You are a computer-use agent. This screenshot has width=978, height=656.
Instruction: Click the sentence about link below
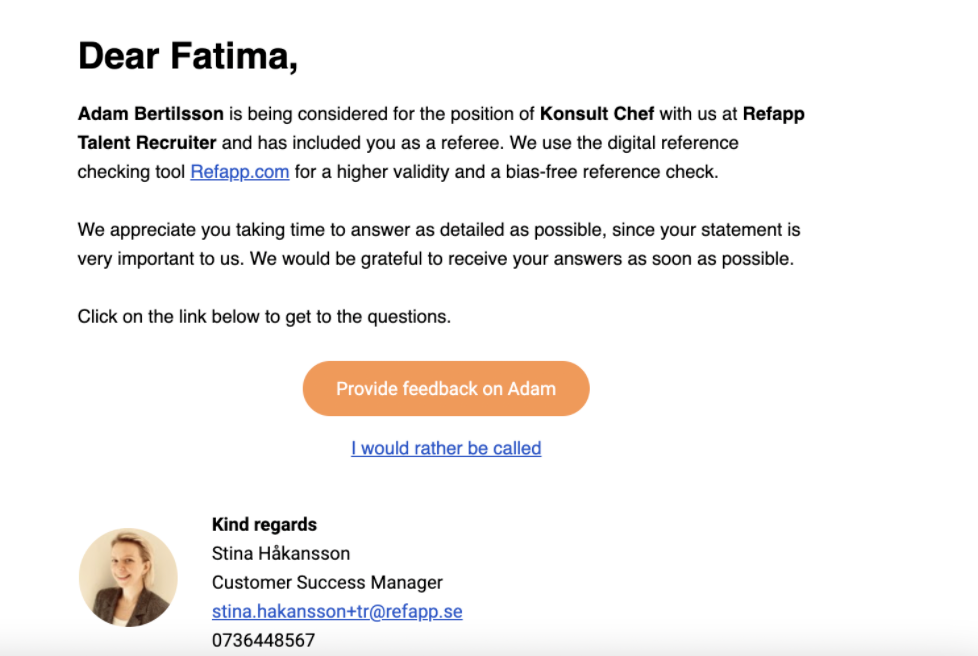point(264,317)
